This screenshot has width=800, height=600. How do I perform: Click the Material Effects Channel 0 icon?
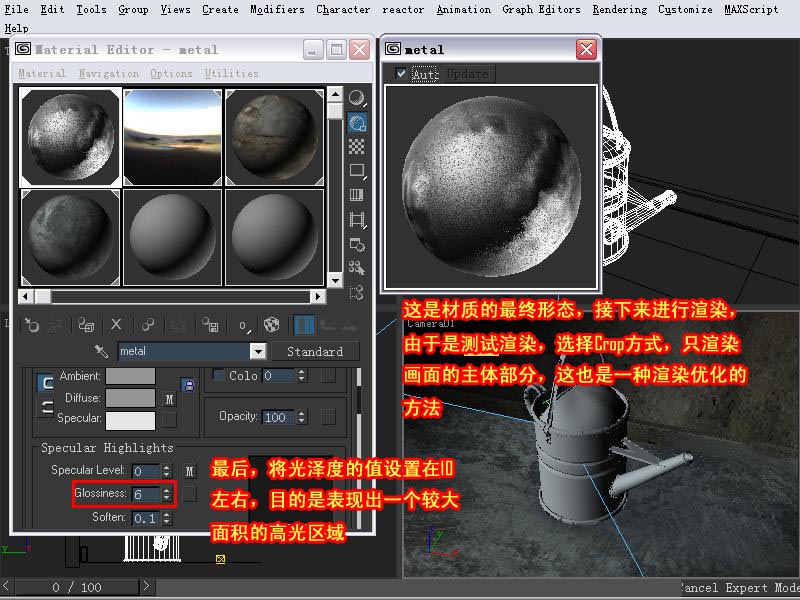coord(243,325)
